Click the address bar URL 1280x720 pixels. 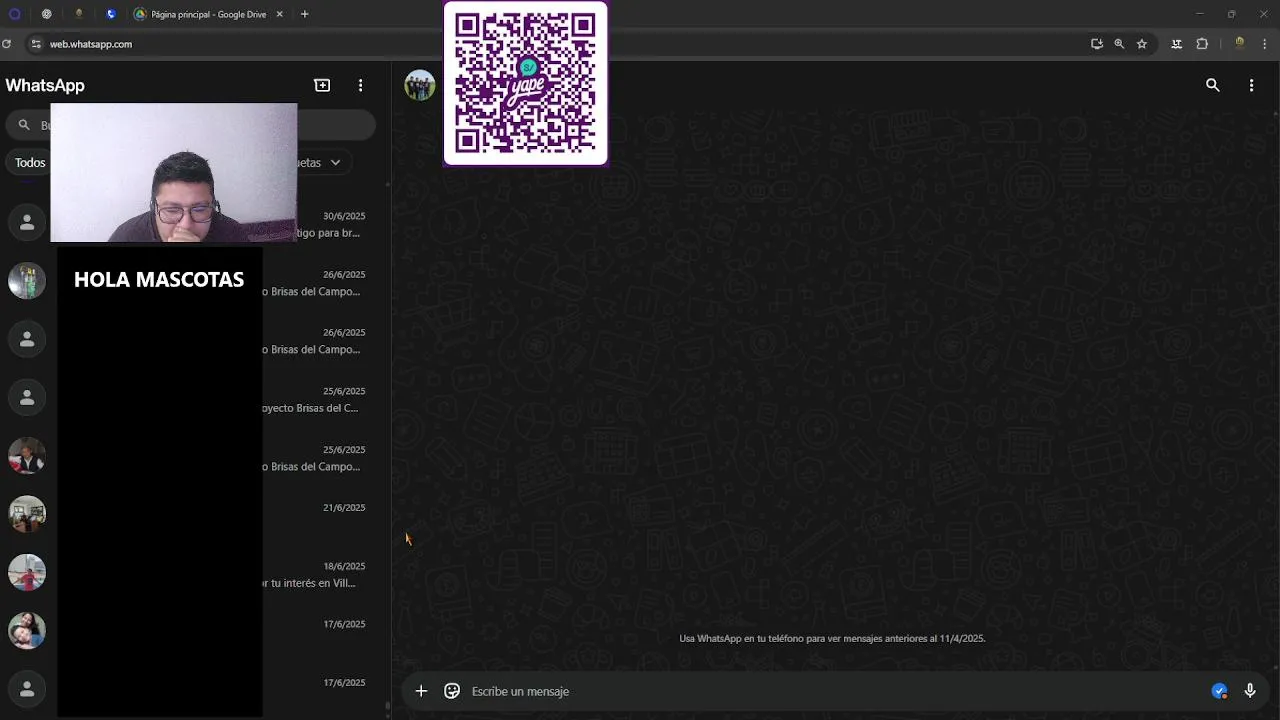point(91,44)
